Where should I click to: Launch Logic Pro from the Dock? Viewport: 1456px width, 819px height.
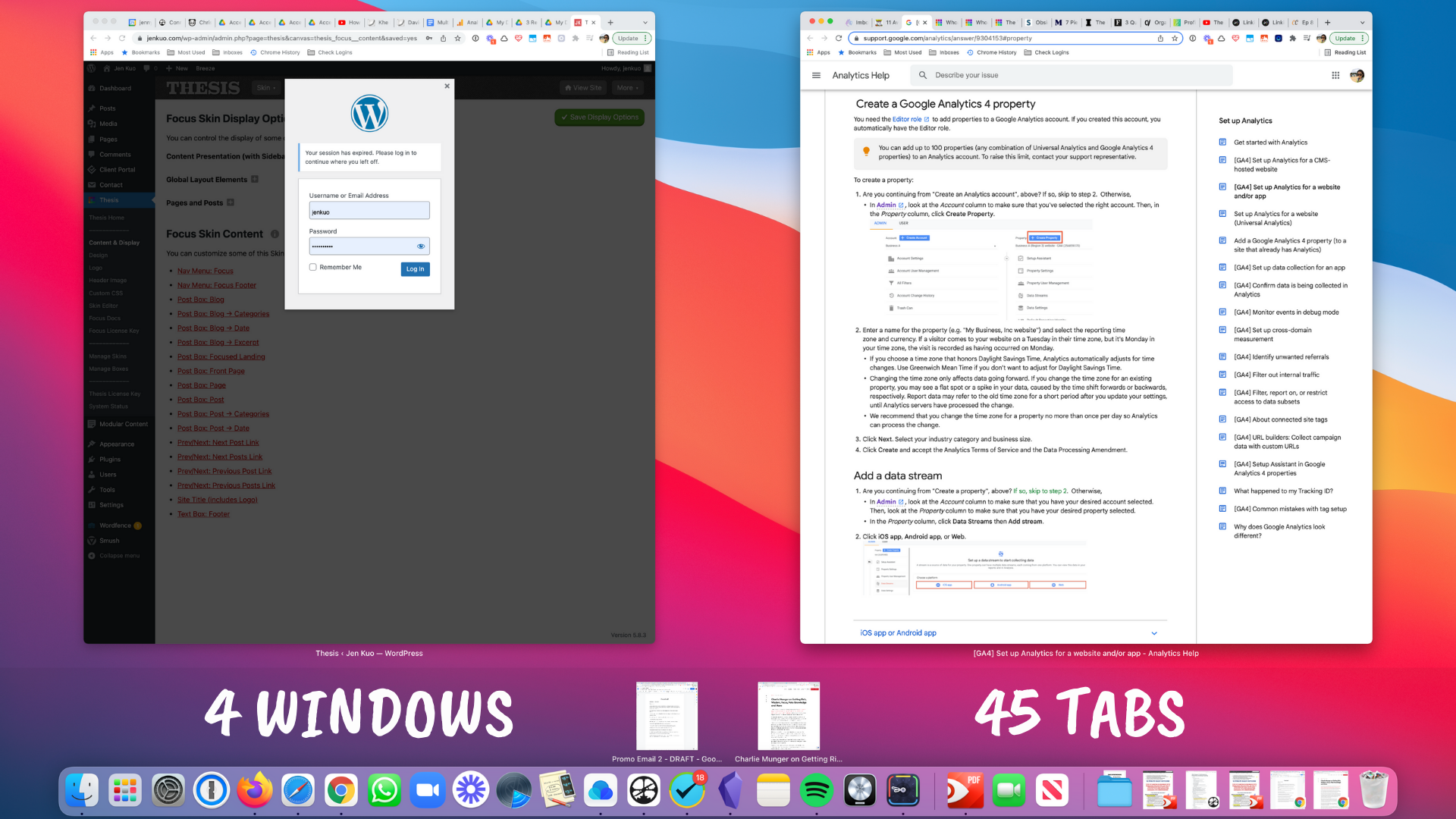860,791
